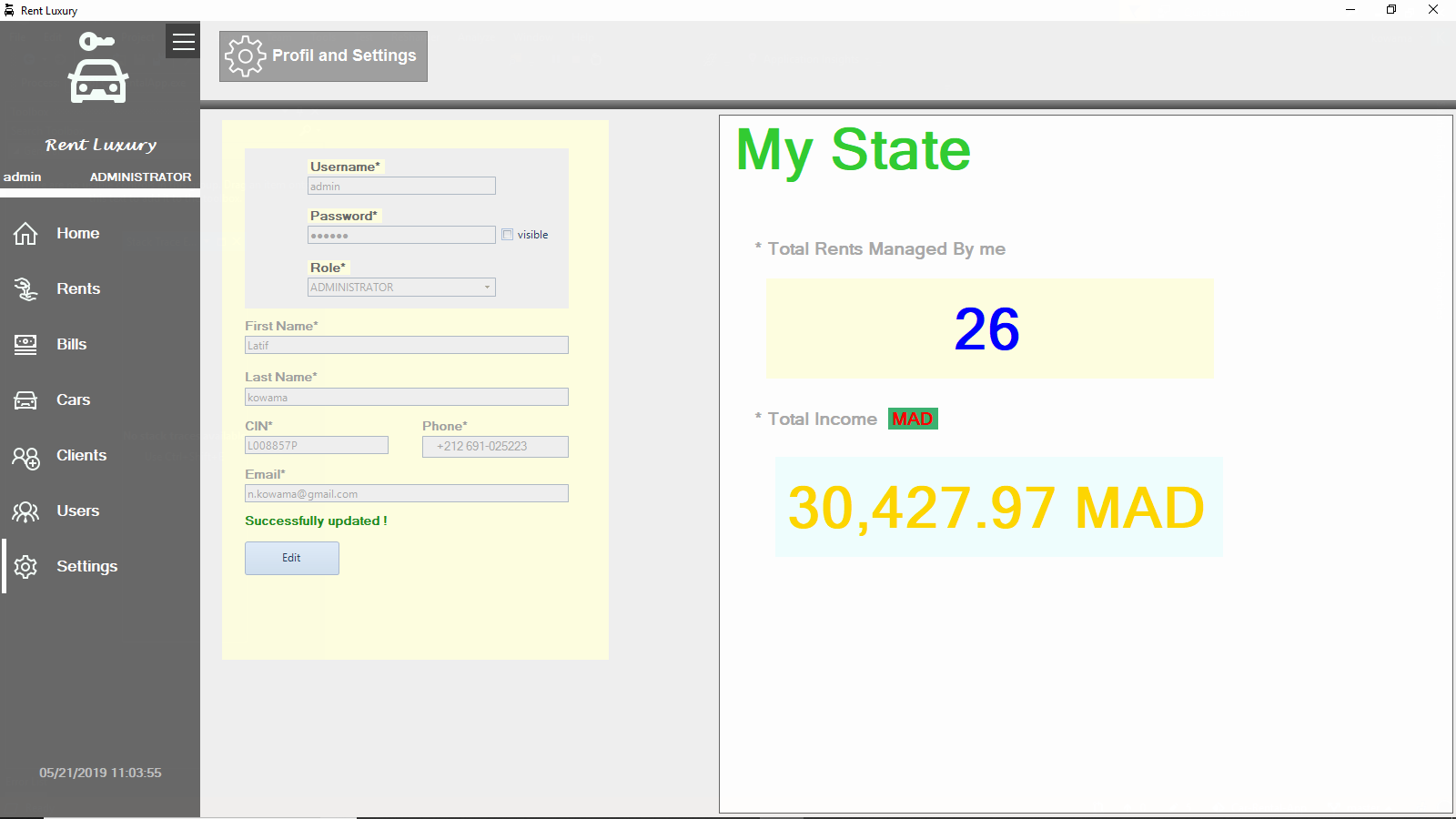Click the Rents hand-and-key icon
The height and width of the screenshot is (819, 1456).
coord(25,289)
